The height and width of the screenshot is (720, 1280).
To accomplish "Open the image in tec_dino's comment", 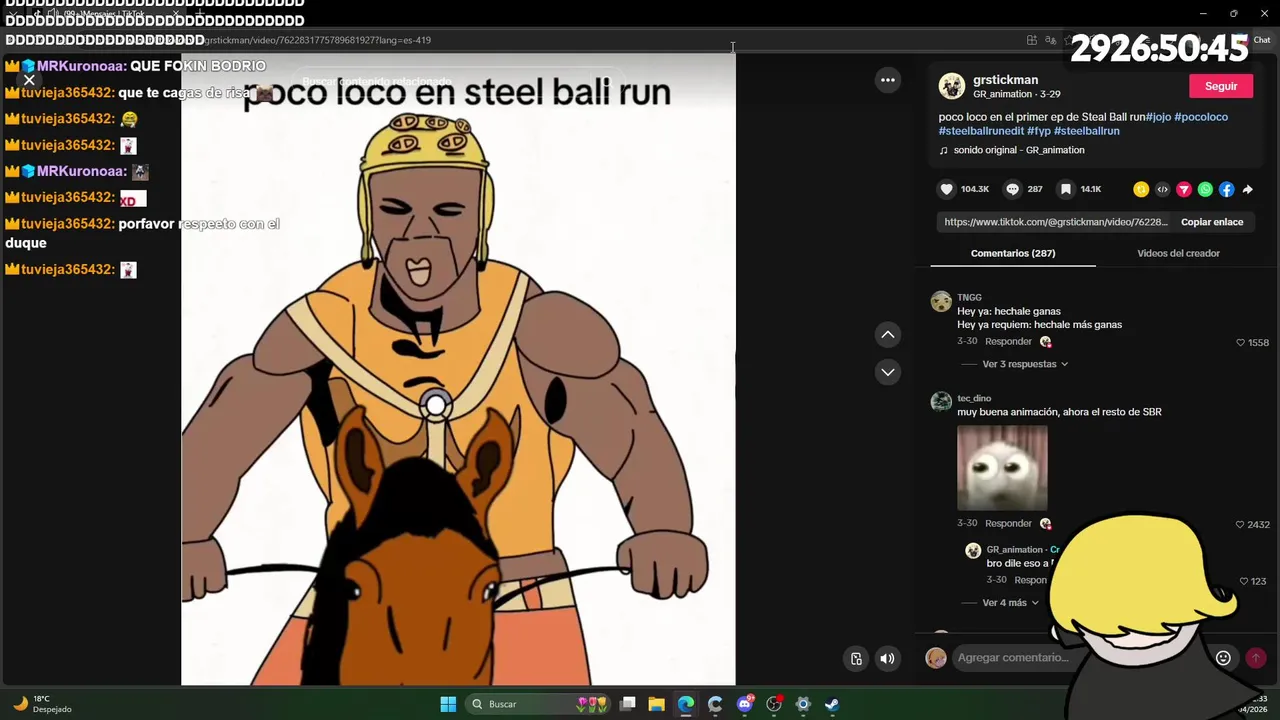I will [x=1002, y=468].
